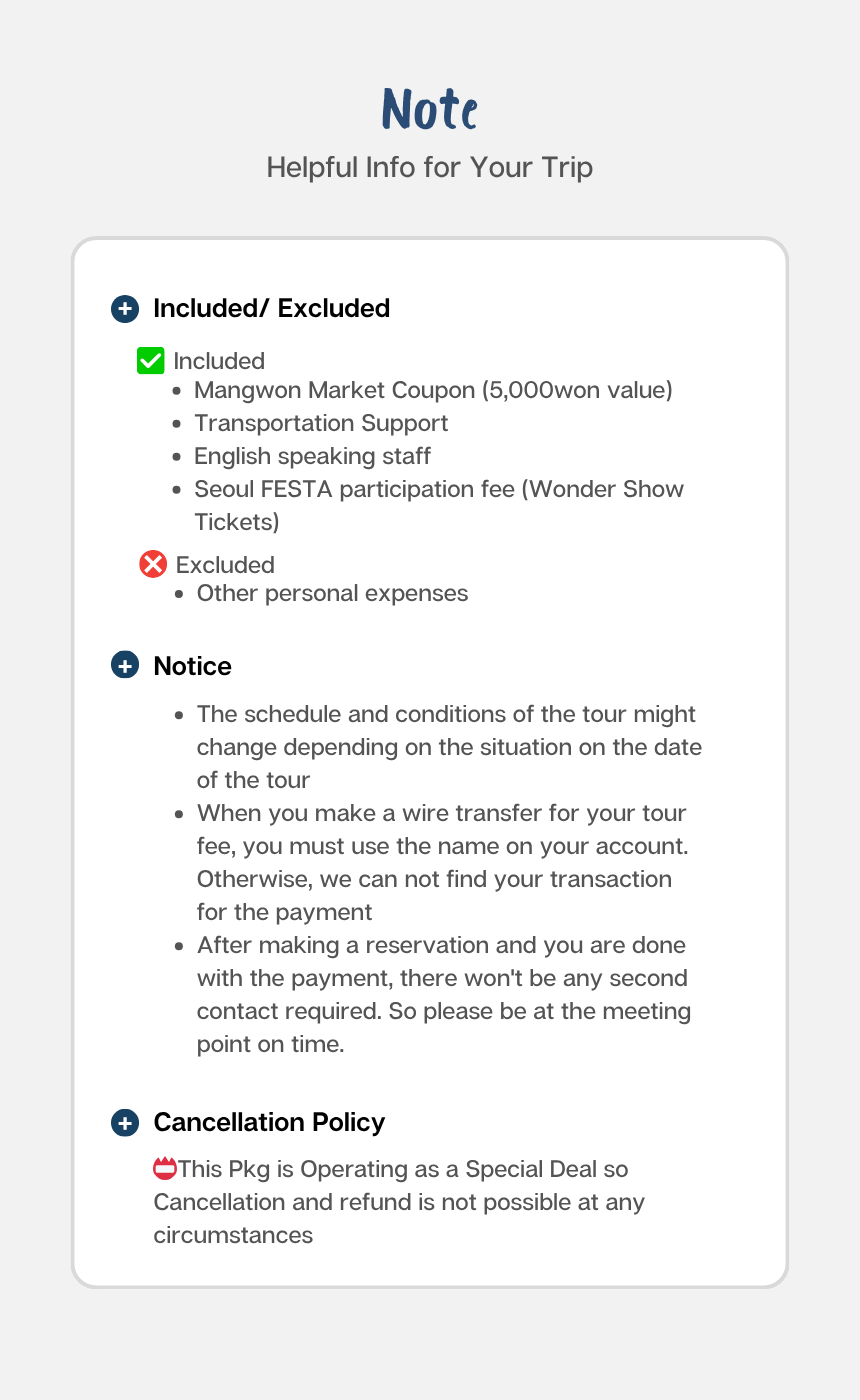Screen dimensions: 860x1400
Task: Select the Excluded label
Action: [225, 565]
